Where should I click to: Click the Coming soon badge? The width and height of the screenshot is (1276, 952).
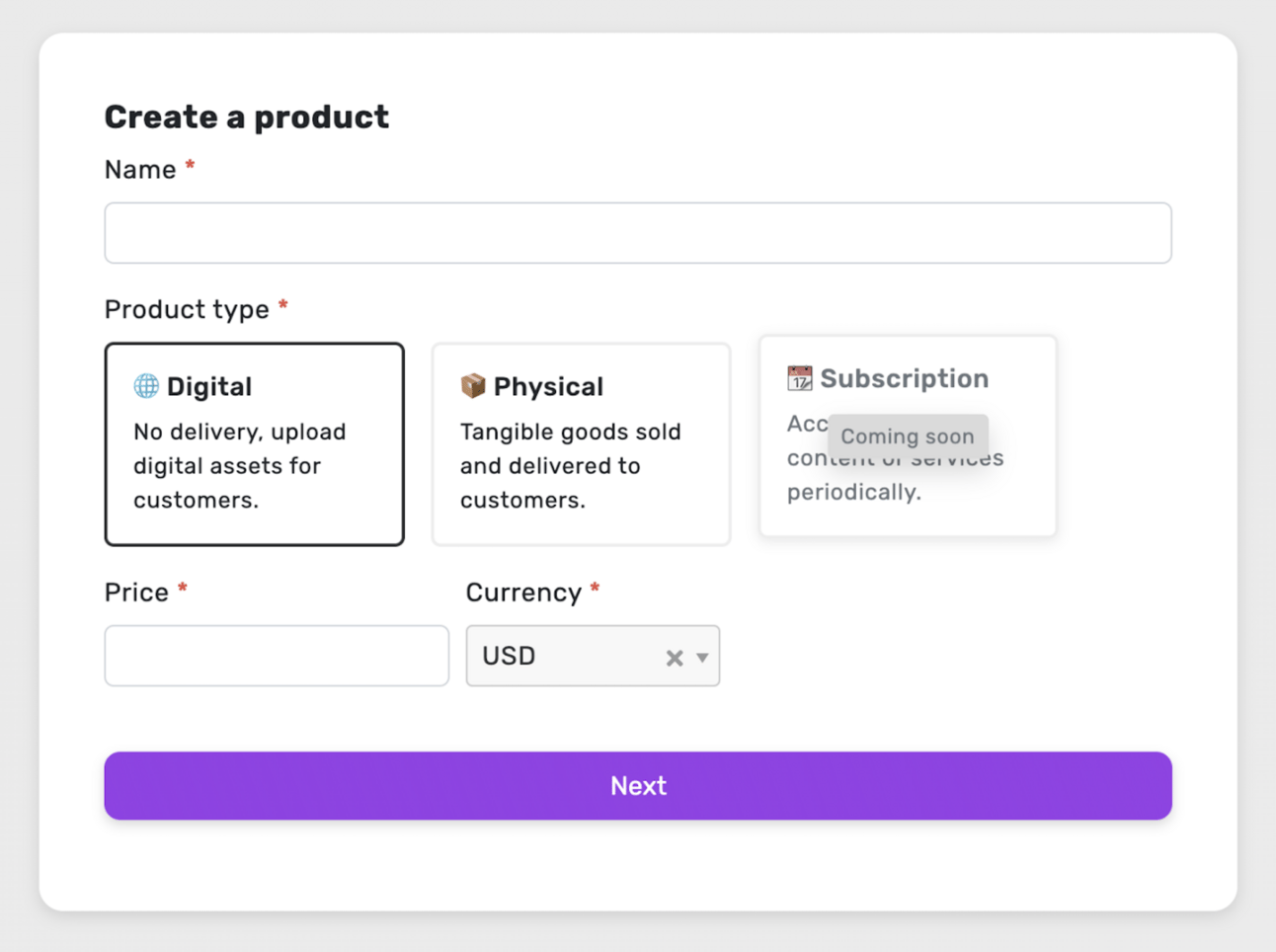point(908,436)
